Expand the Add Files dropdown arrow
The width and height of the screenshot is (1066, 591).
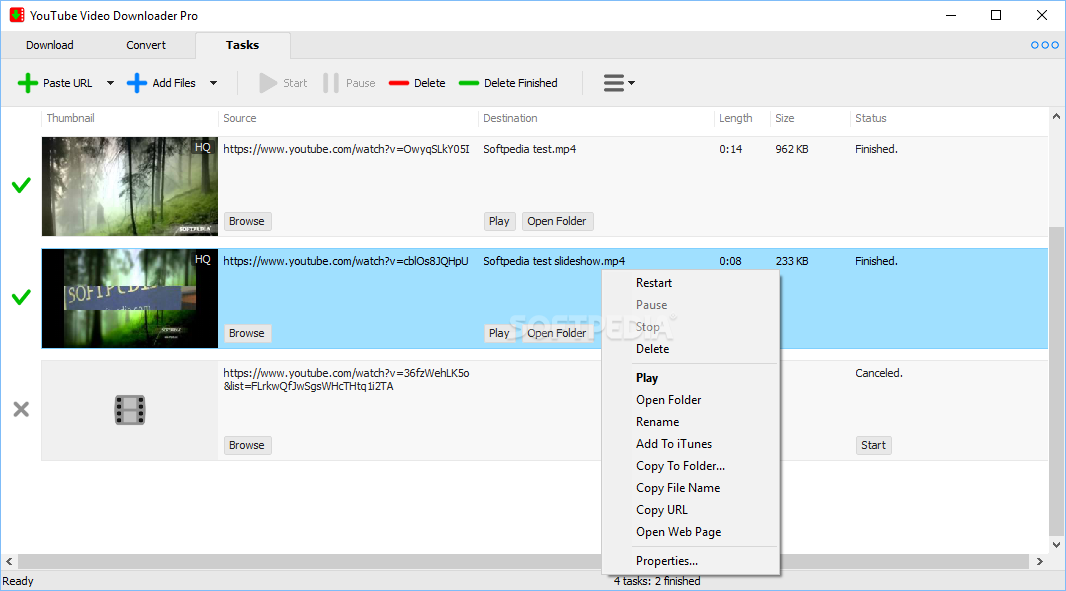213,83
